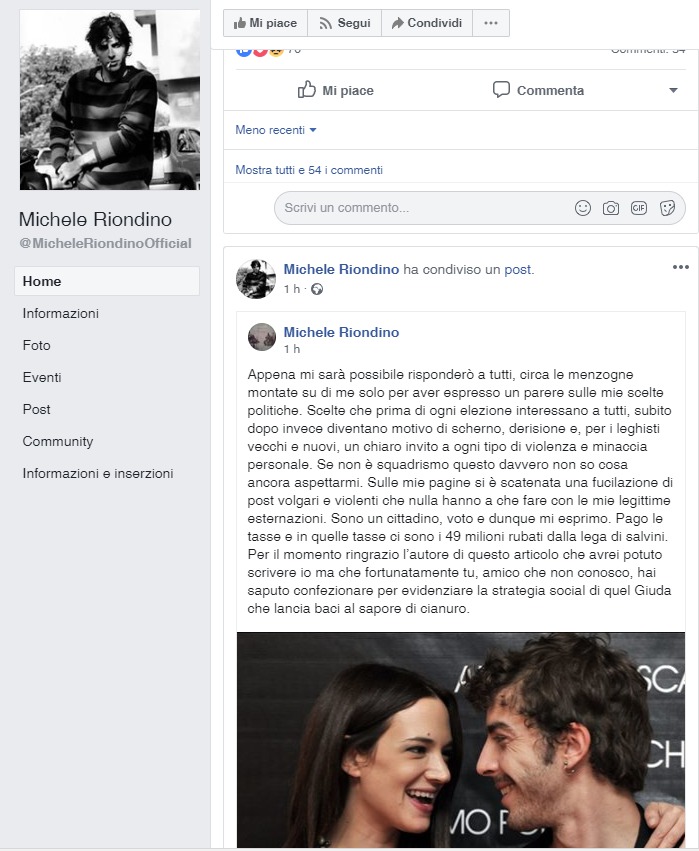Open the three-dot options on shared post
The image size is (699, 851).
tap(681, 267)
